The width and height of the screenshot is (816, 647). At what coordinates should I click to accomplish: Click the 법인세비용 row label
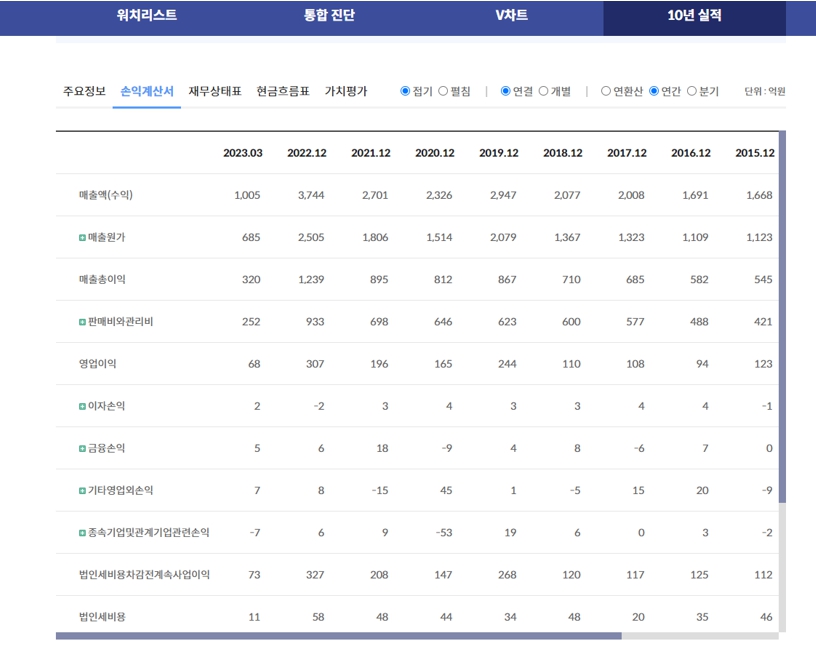tap(102, 617)
